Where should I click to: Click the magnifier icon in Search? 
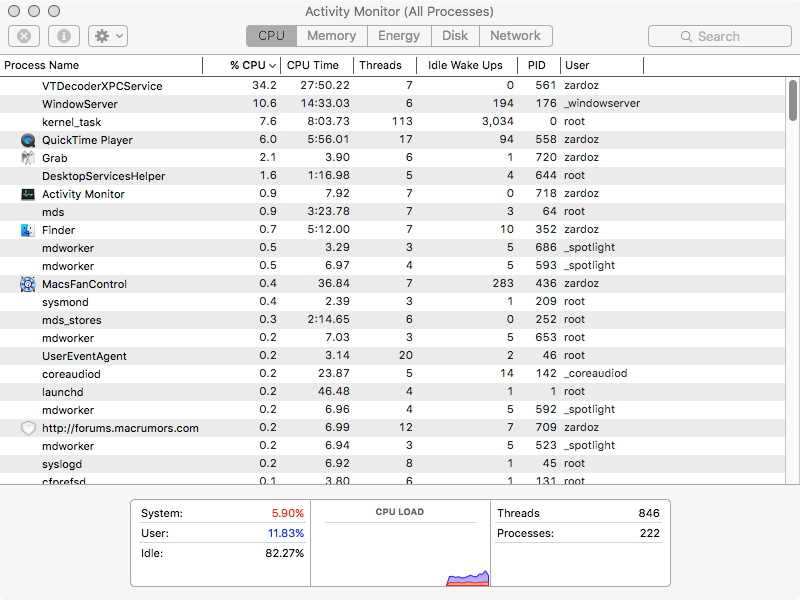[686, 37]
